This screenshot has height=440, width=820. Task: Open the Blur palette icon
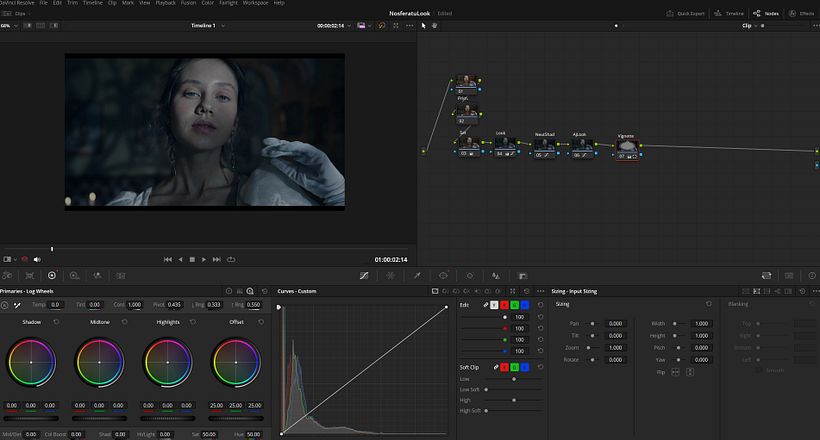click(x=495, y=276)
